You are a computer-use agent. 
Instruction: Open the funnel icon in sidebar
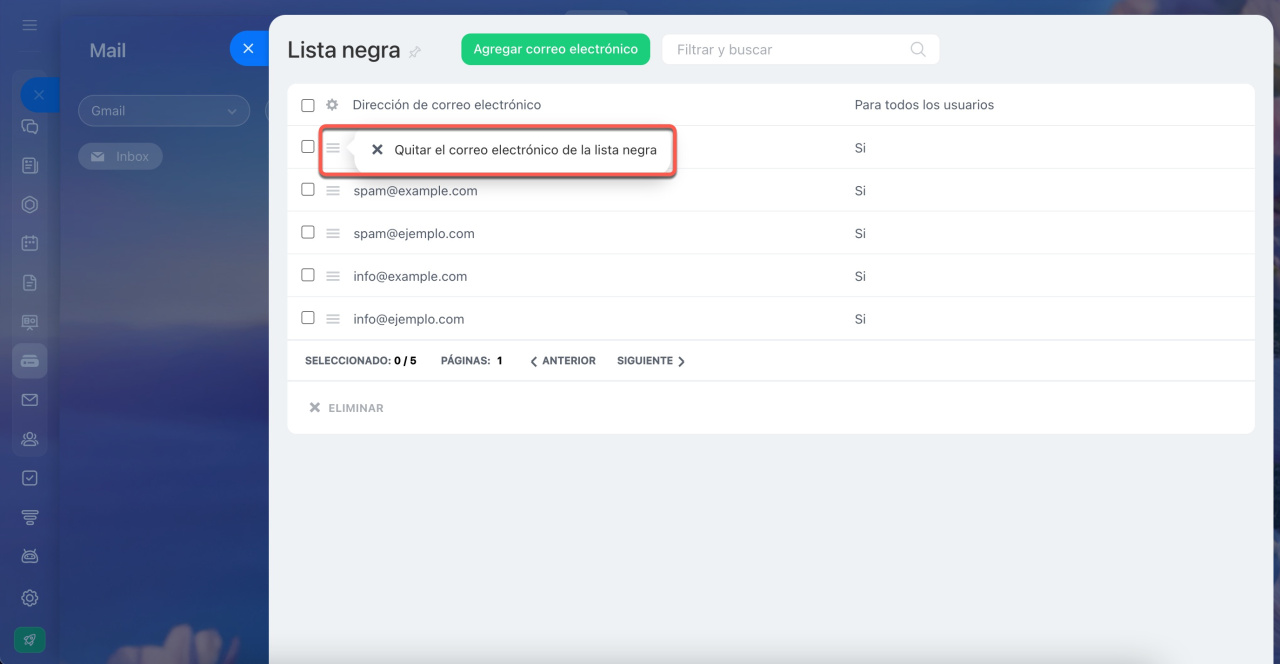pyautogui.click(x=30, y=517)
